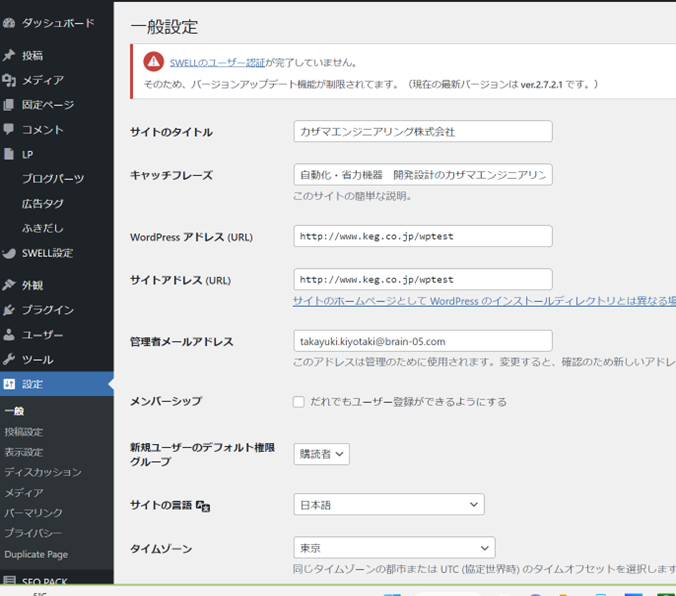Click the サイトのタイトル text field
Image resolution: width=676 pixels, height=596 pixels.
click(423, 132)
